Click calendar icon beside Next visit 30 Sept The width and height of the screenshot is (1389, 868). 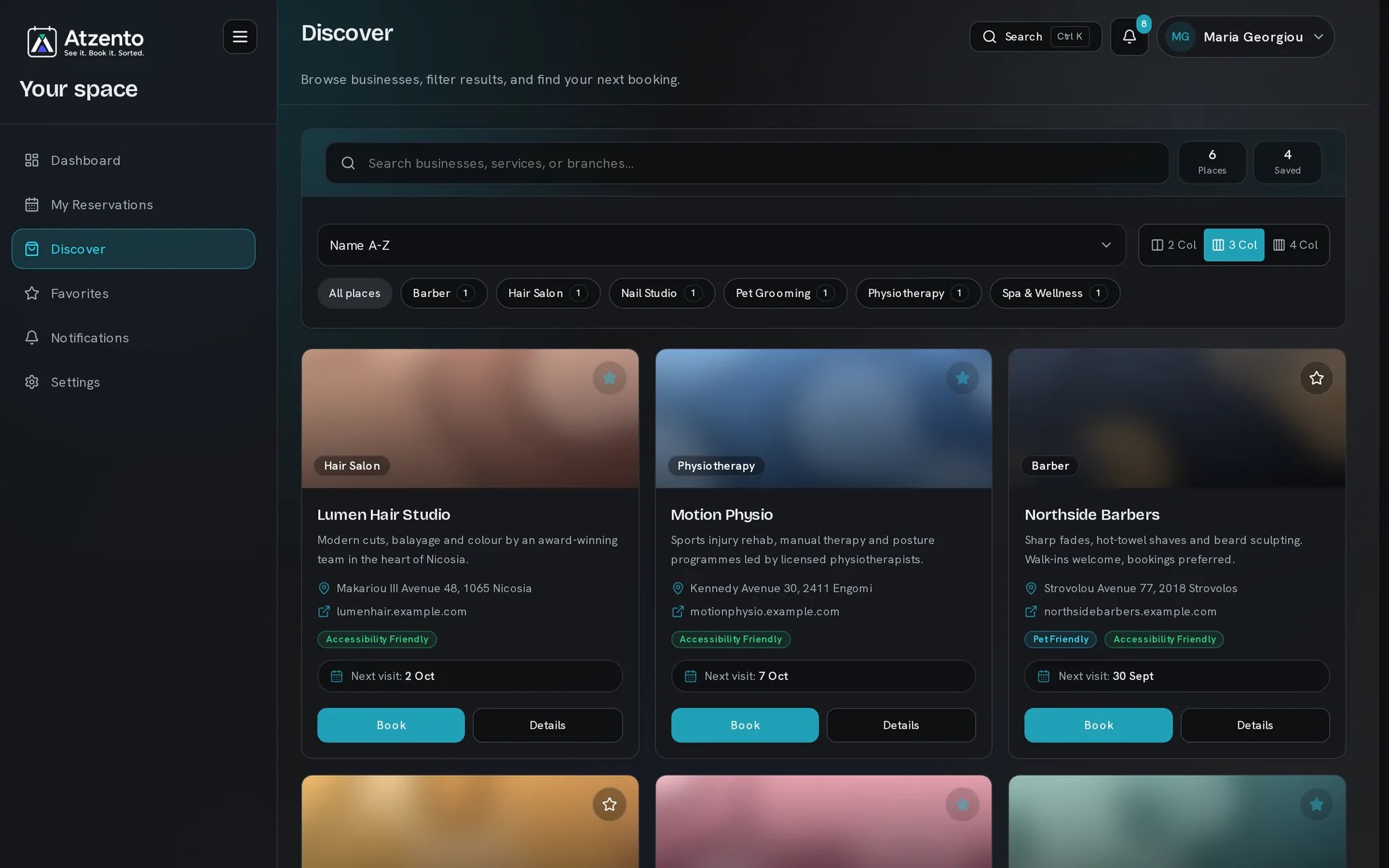[x=1044, y=676]
